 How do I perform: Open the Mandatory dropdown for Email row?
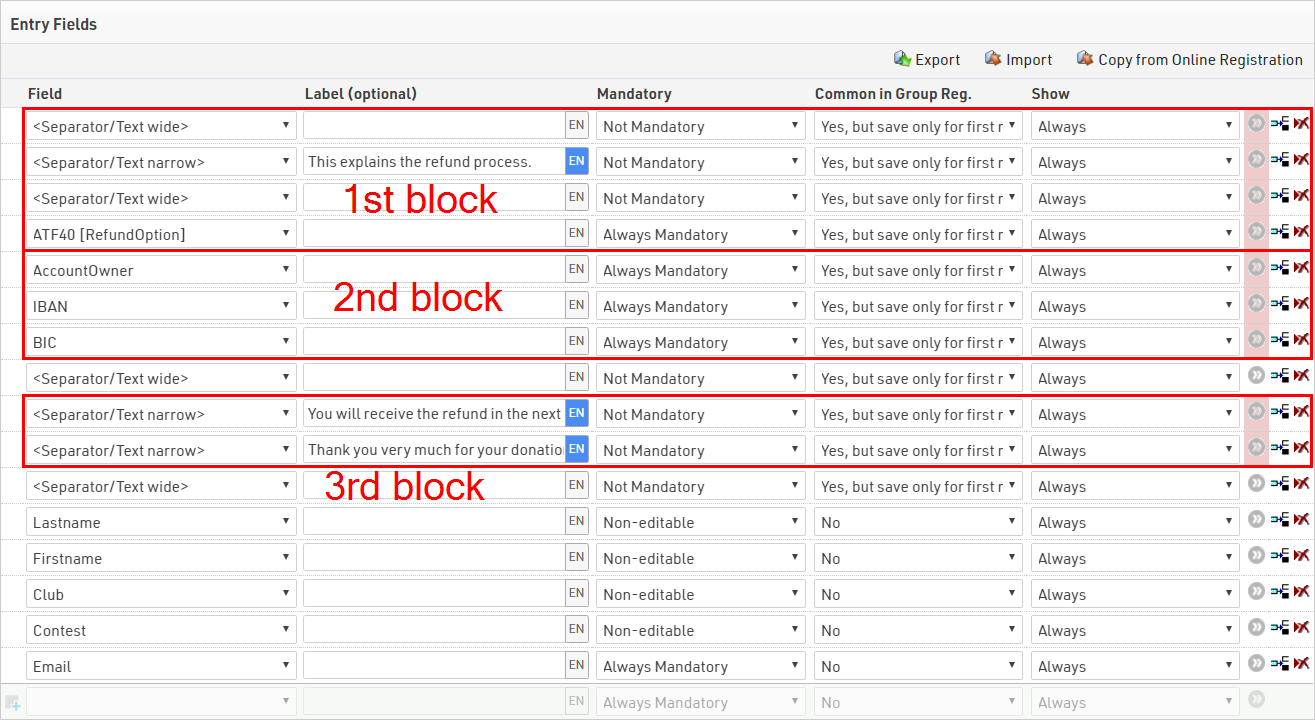point(701,666)
